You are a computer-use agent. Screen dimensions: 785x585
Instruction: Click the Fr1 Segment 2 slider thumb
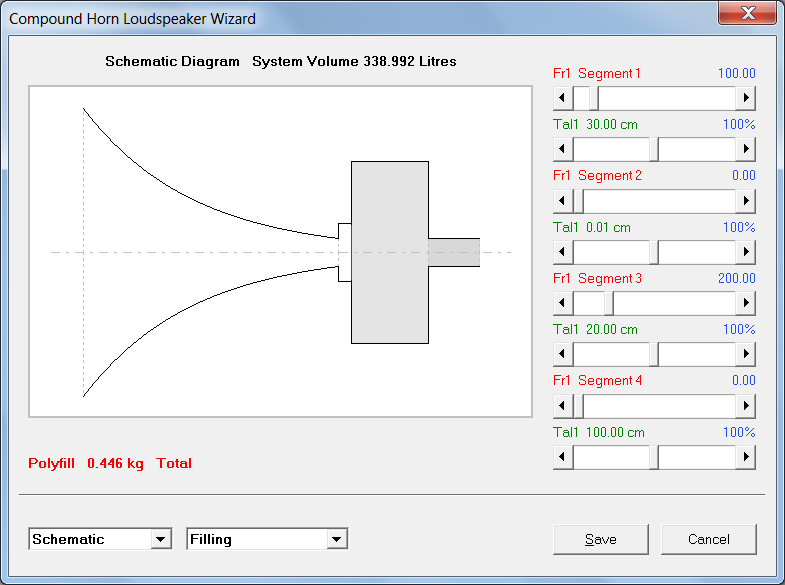[579, 200]
